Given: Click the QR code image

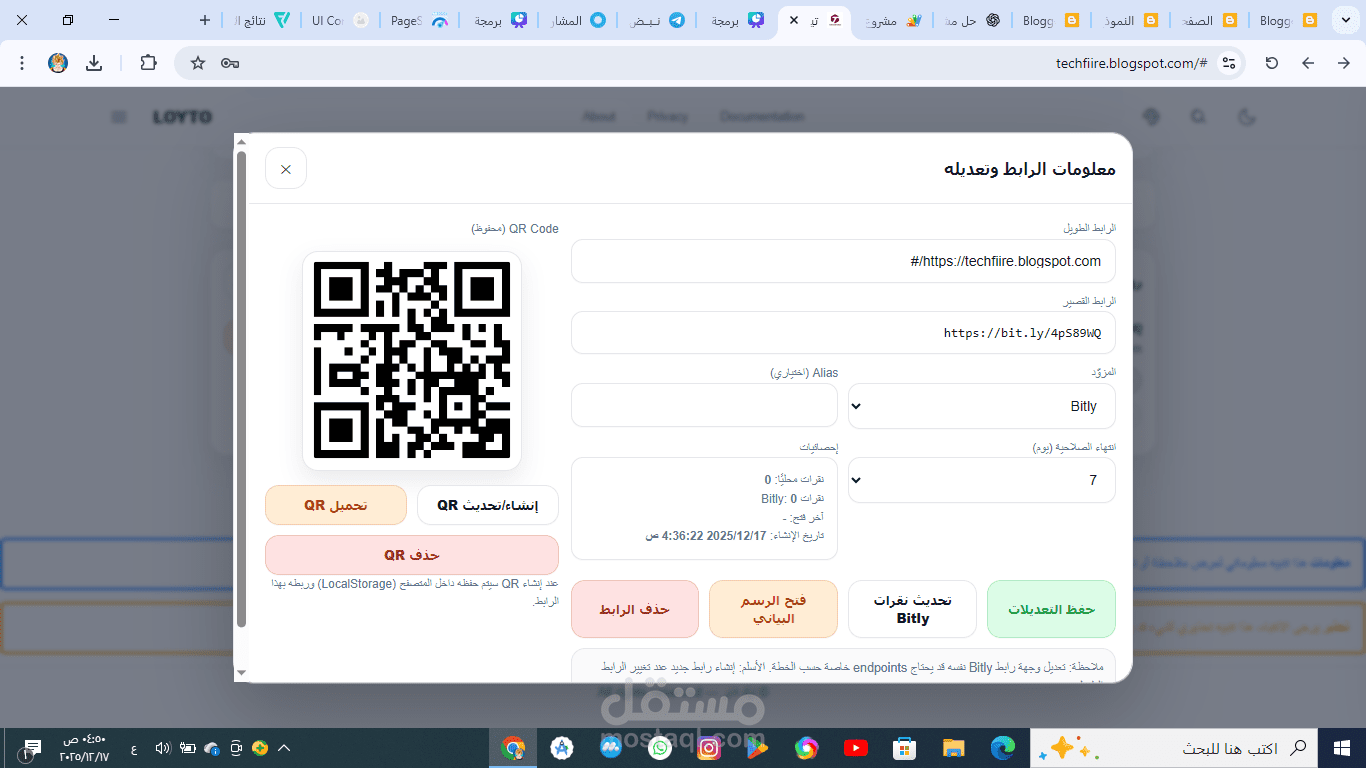Looking at the screenshot, I should [412, 361].
